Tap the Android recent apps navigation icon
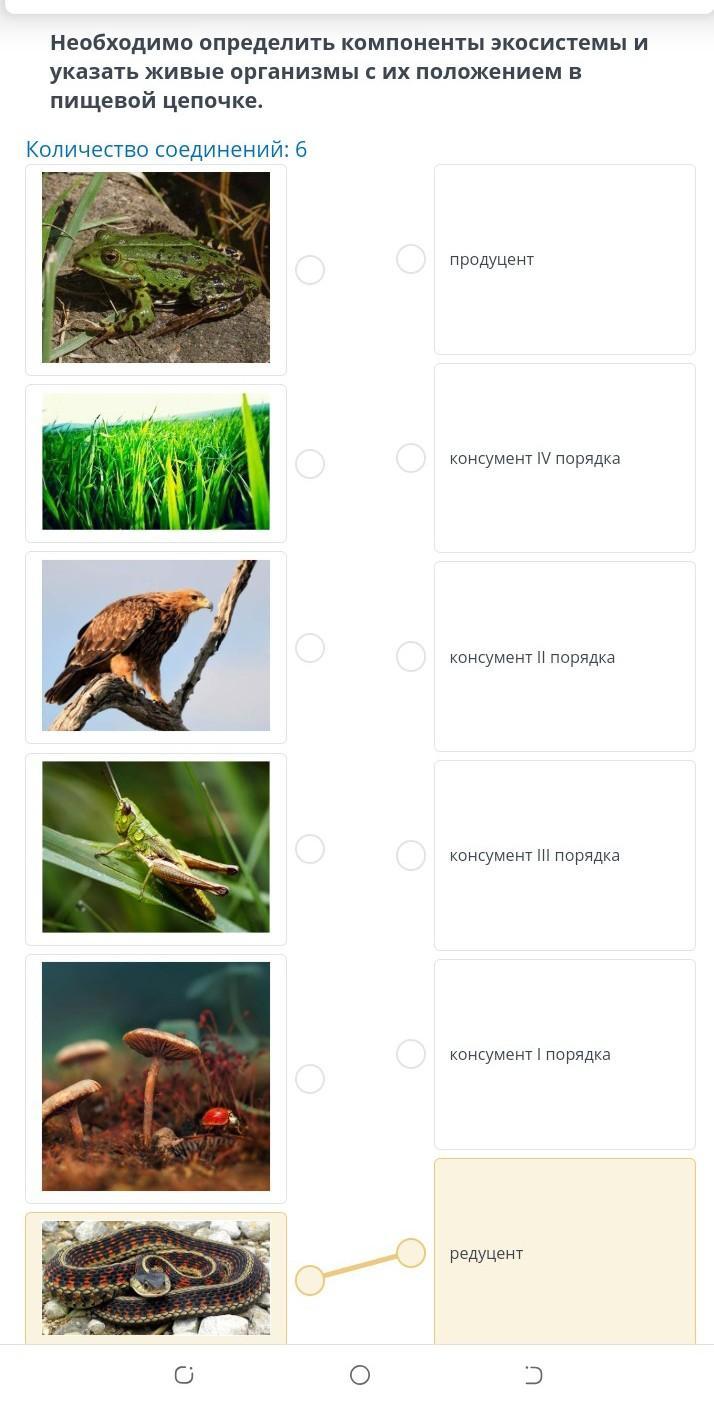714x1405 pixels. pos(184,1375)
